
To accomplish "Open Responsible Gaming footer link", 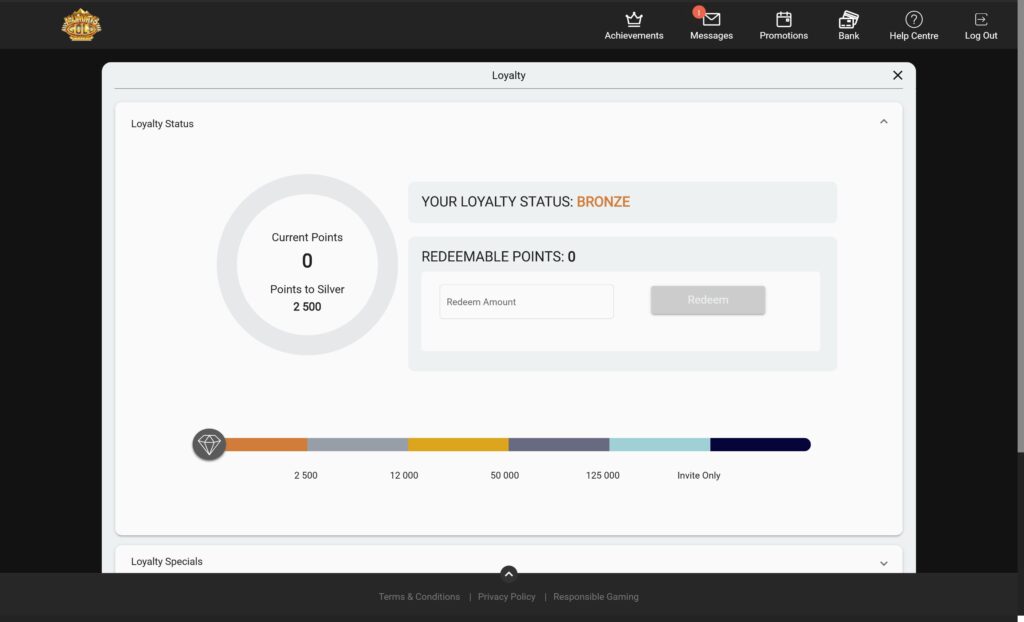I will 595,597.
